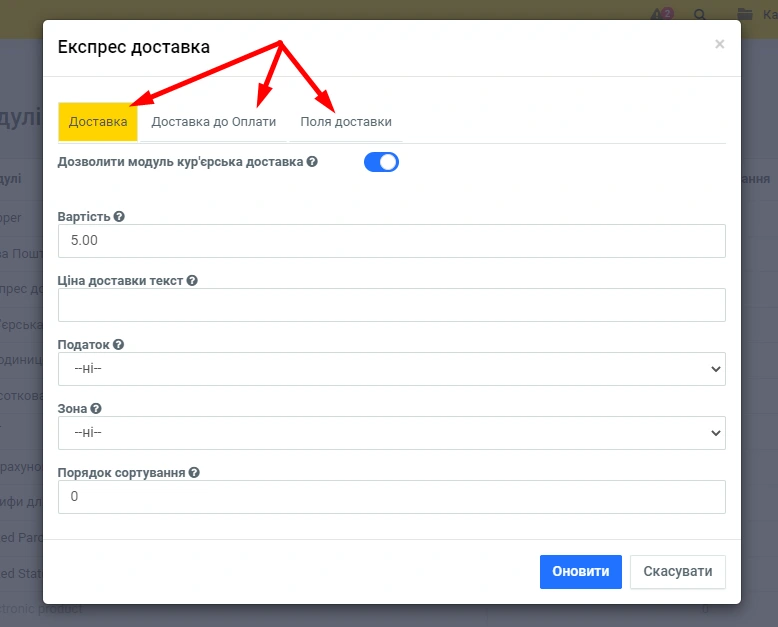
Task: Select the Доставка tab
Action: pyautogui.click(x=98, y=122)
